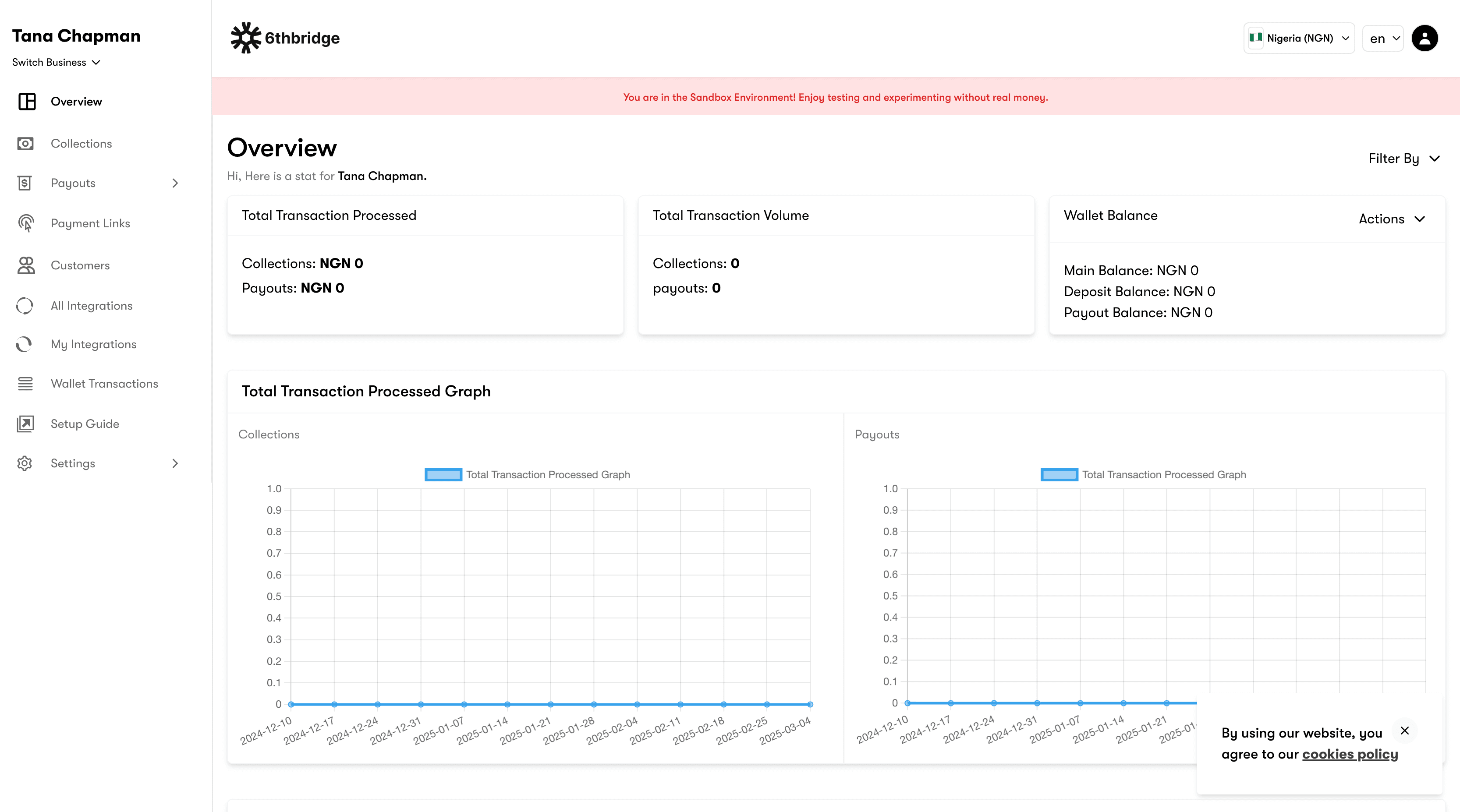The height and width of the screenshot is (812, 1460).
Task: Open My Integrations via its sidebar icon
Action: point(25,343)
